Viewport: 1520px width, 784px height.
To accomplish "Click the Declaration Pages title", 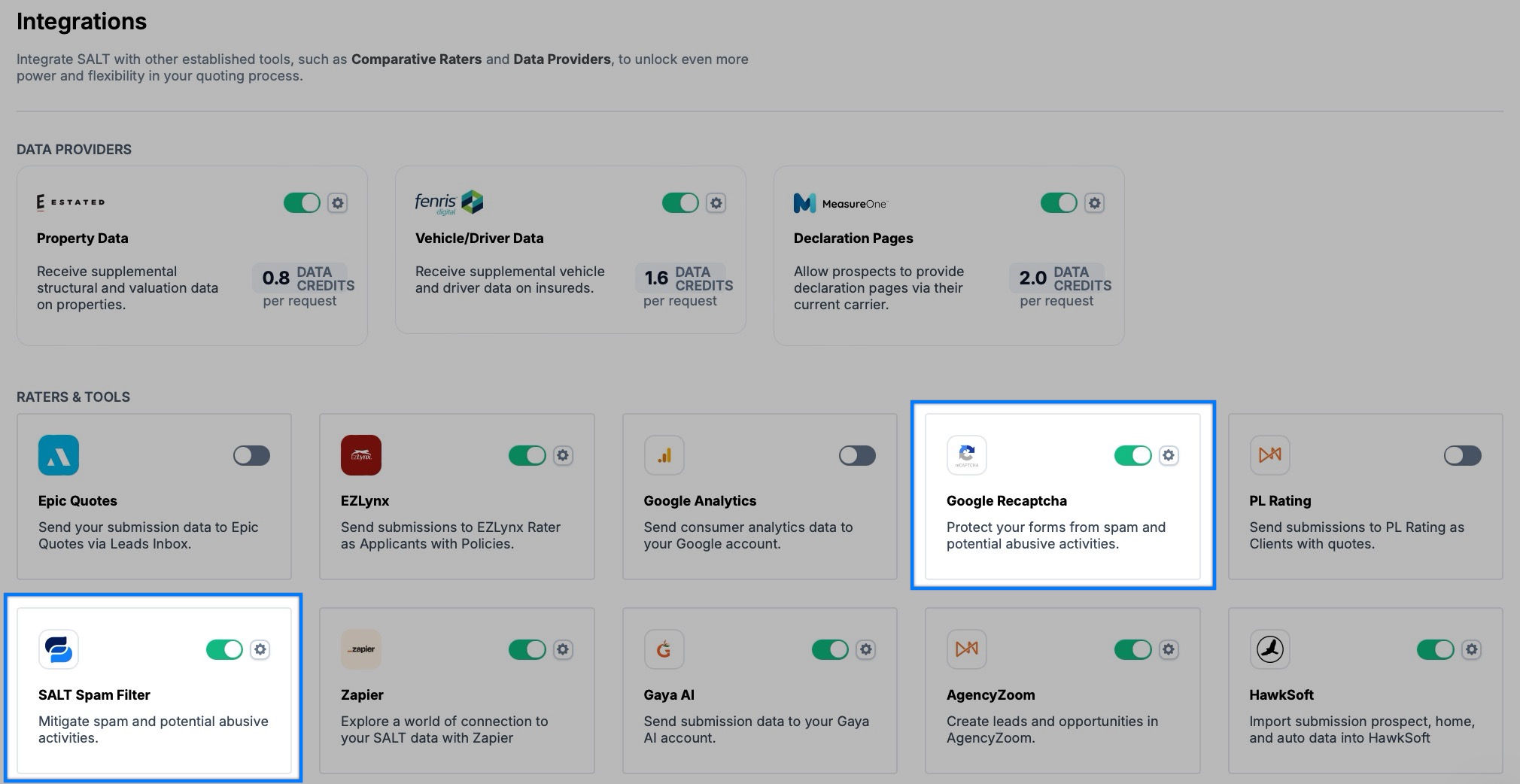I will pos(853,238).
